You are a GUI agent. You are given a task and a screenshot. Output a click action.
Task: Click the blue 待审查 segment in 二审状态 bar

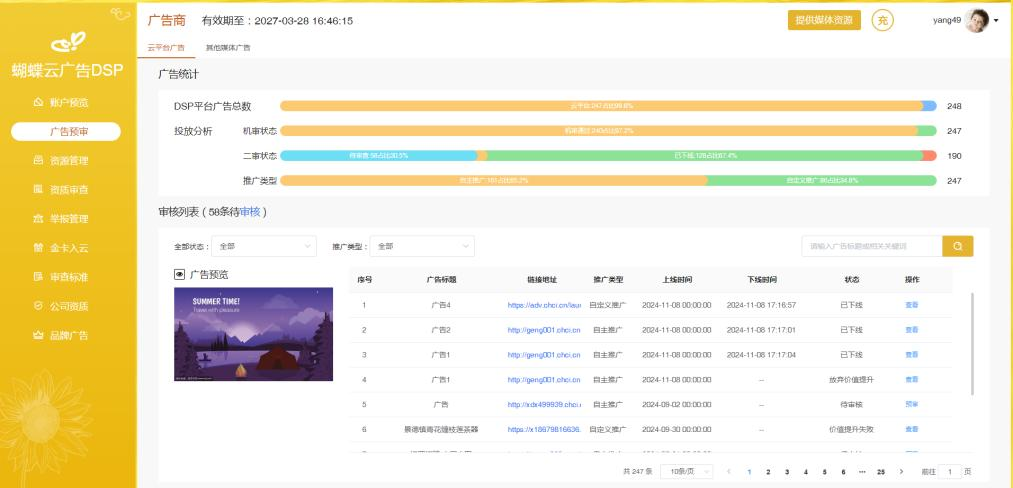click(379, 156)
